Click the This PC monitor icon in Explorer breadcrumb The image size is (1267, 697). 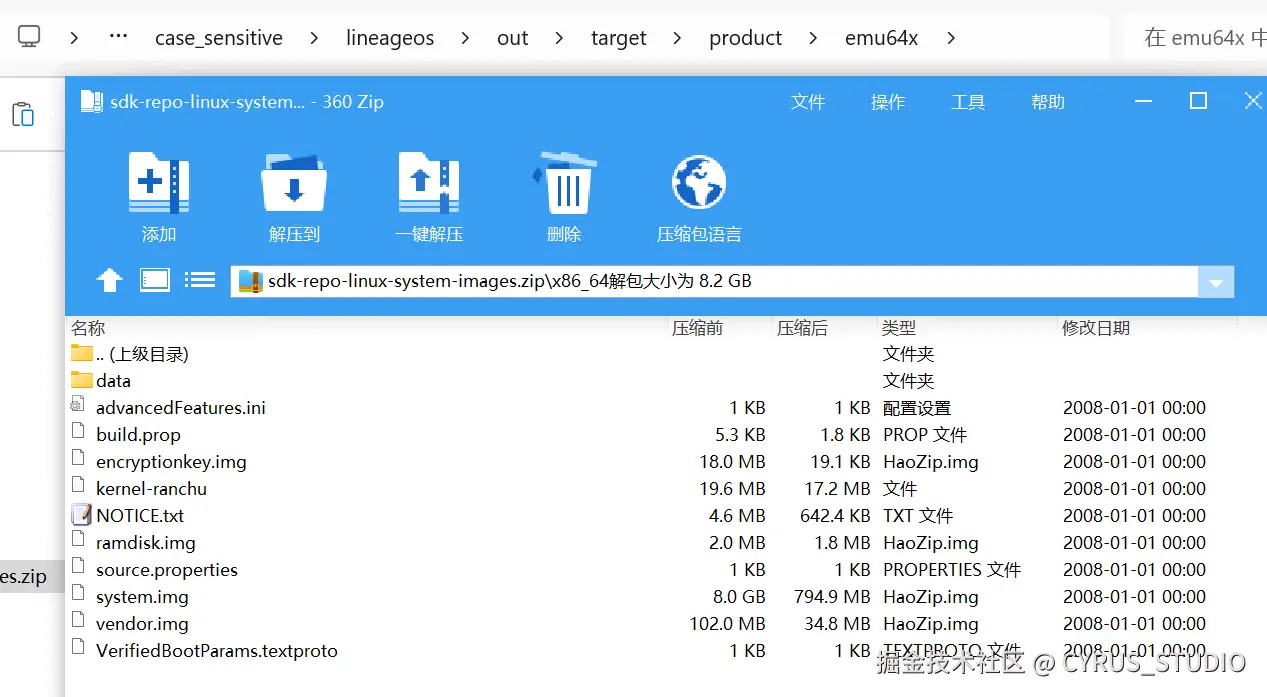click(x=29, y=37)
